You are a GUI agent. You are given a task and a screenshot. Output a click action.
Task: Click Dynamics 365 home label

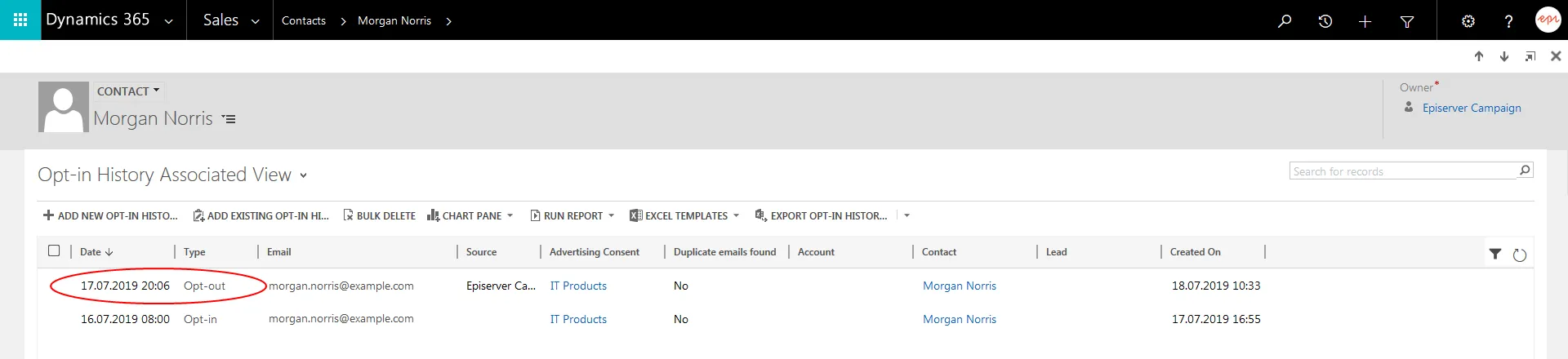(98, 20)
